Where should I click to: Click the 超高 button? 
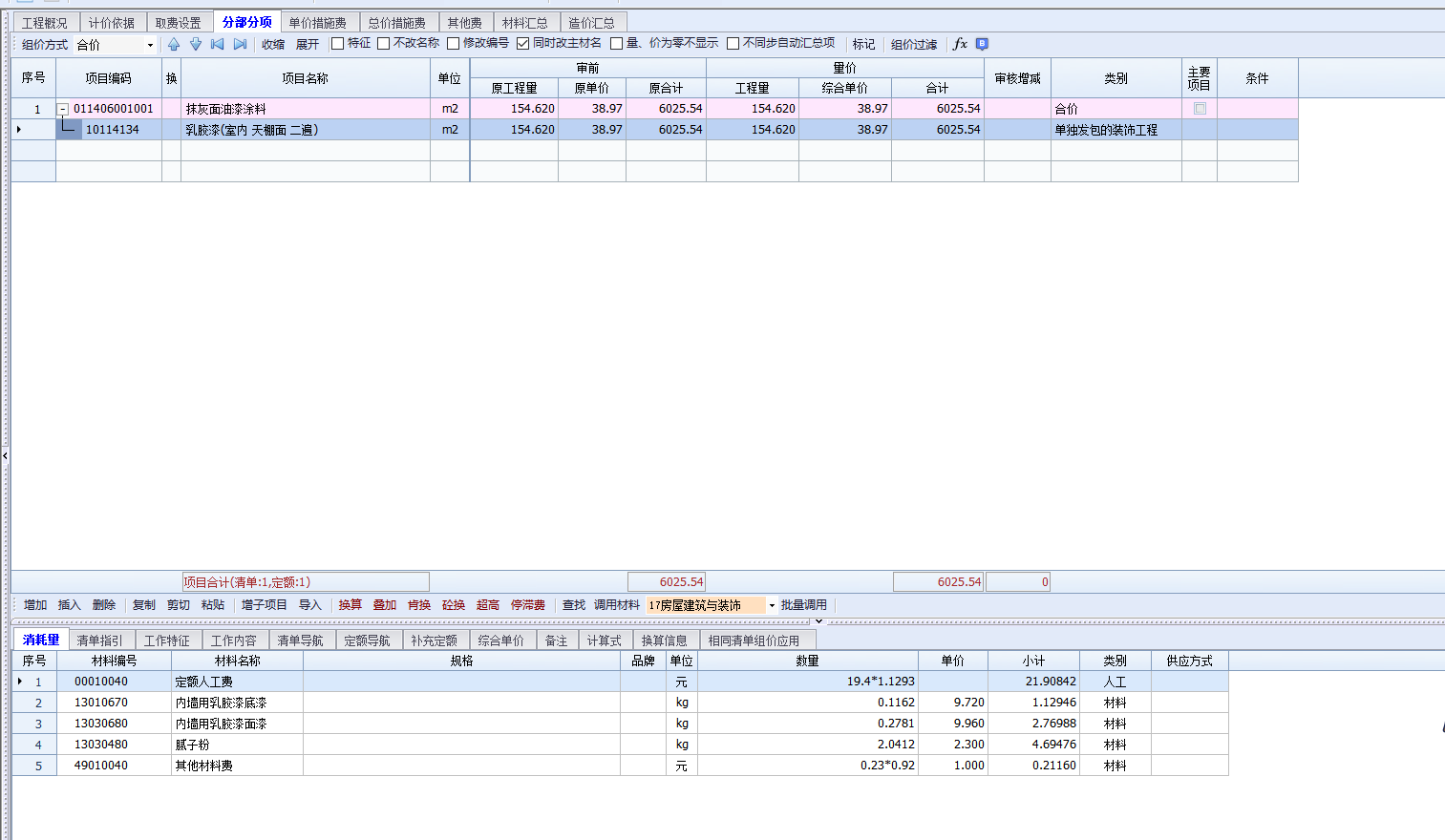point(488,605)
